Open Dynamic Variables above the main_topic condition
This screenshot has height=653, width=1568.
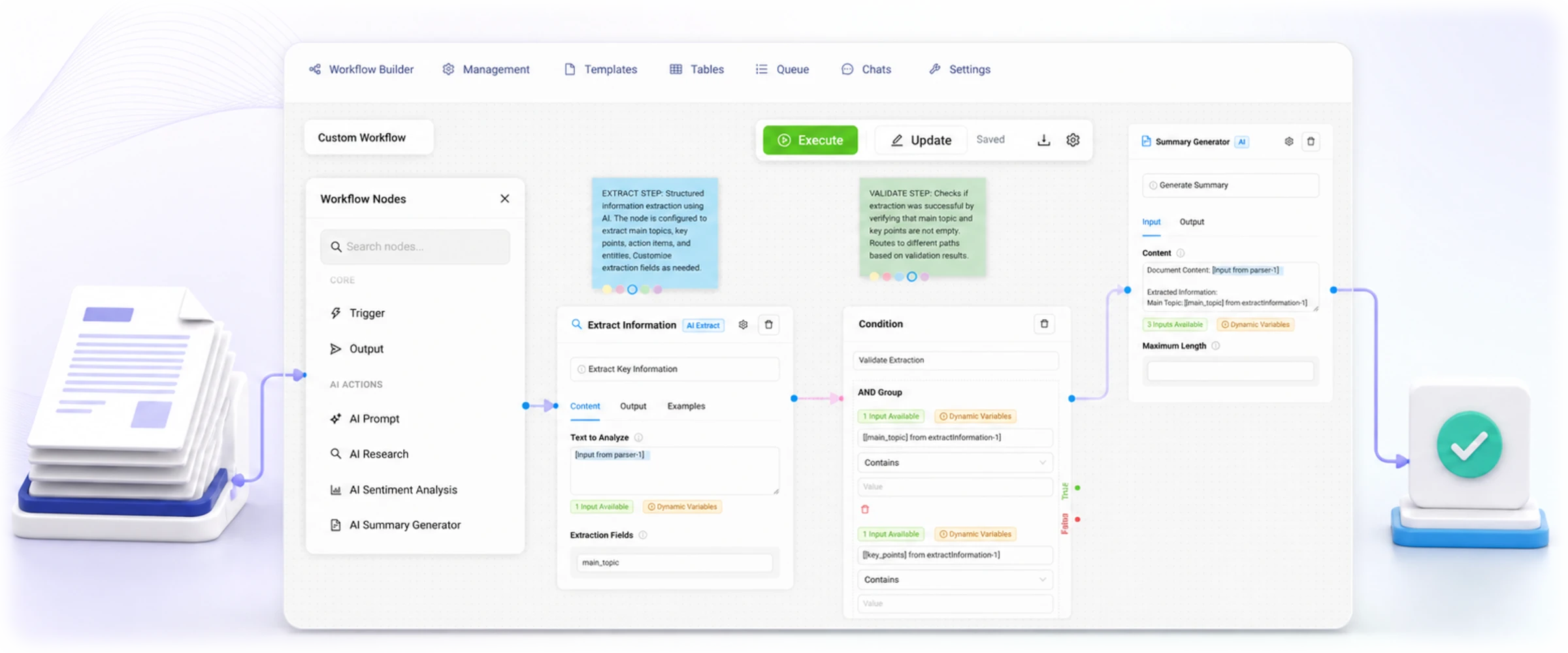tap(975, 416)
